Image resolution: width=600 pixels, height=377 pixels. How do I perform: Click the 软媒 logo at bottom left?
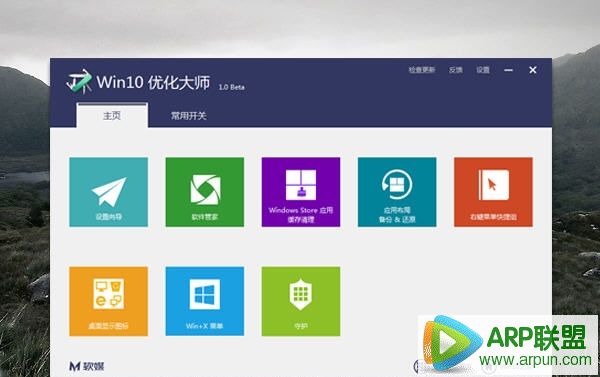(x=86, y=366)
